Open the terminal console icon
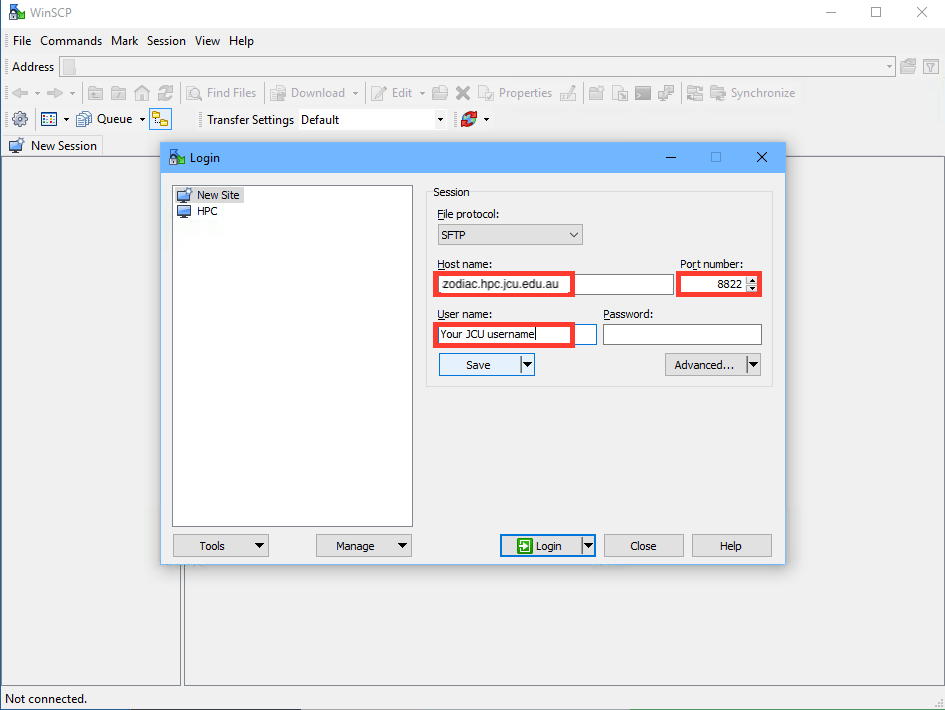The height and width of the screenshot is (710, 945). coord(643,93)
